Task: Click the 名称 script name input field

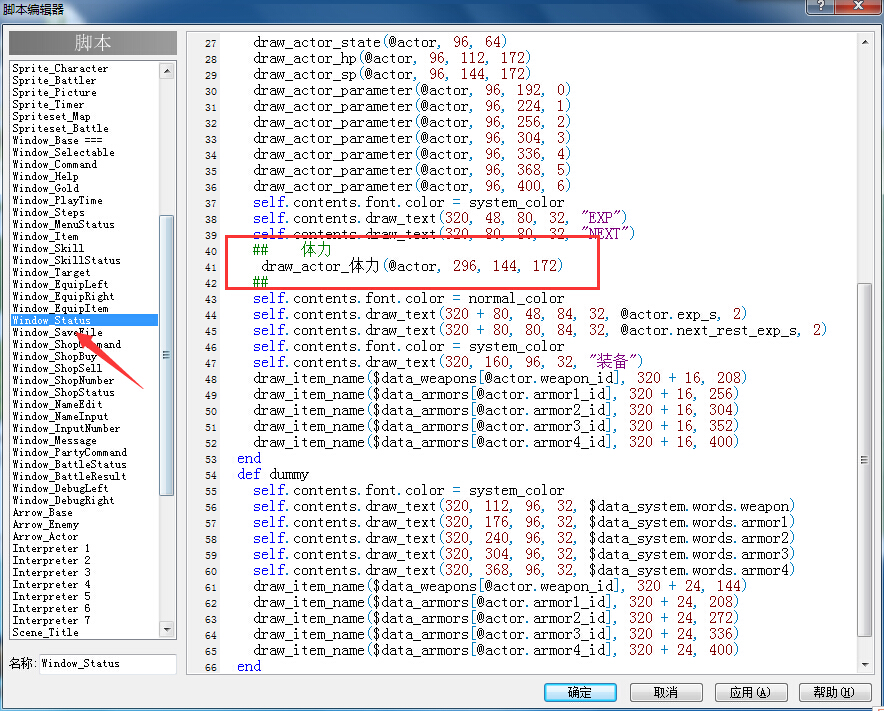Action: click(x=107, y=664)
